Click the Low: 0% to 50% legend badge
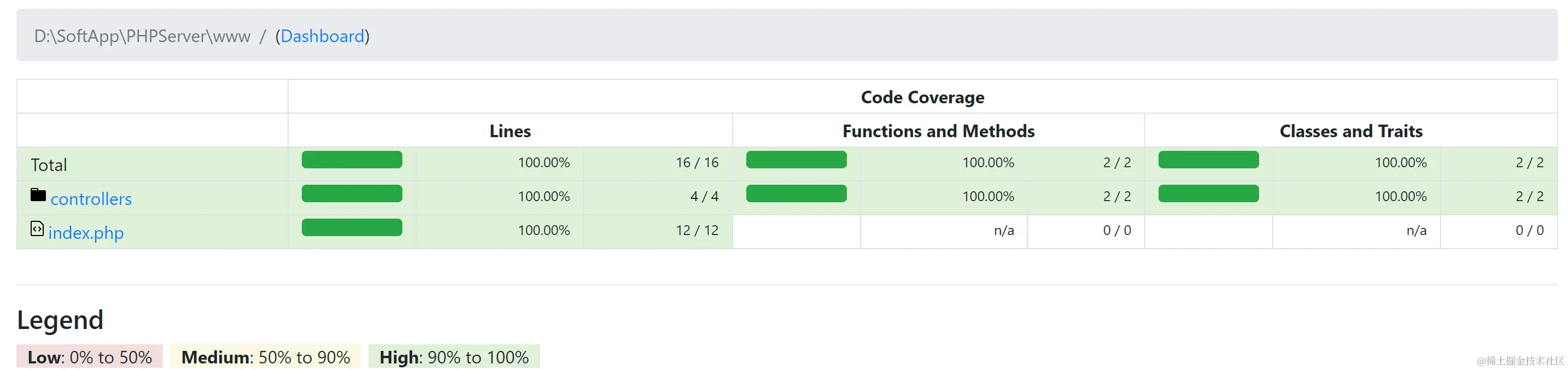This screenshot has height=370, width=1568. [90, 357]
